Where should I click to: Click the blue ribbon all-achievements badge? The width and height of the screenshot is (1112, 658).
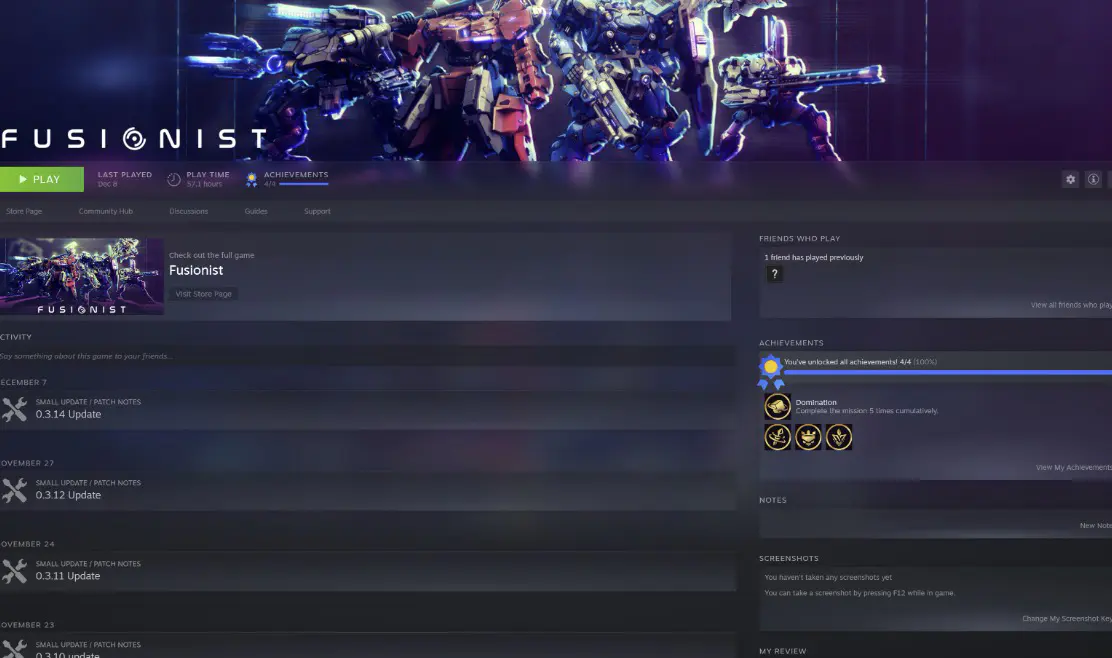pos(770,372)
